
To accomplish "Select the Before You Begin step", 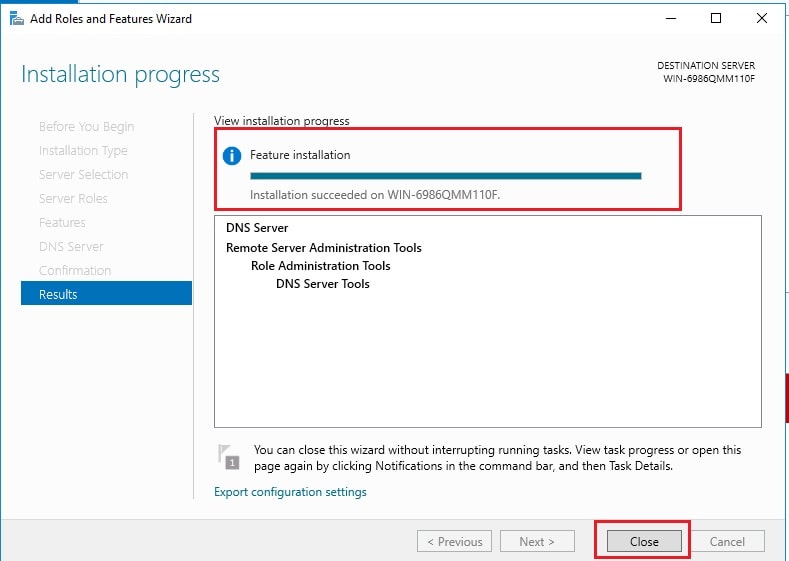I will pyautogui.click(x=86, y=126).
